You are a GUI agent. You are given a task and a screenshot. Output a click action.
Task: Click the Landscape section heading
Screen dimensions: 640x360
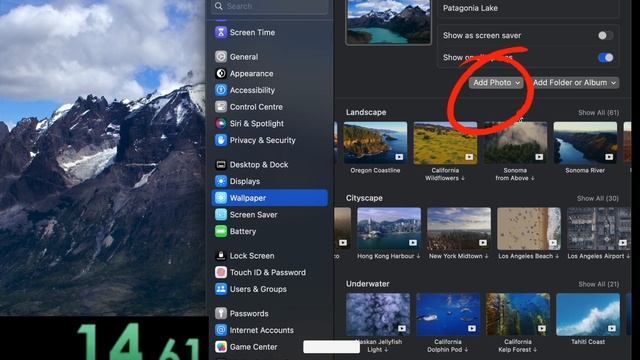[366, 112]
